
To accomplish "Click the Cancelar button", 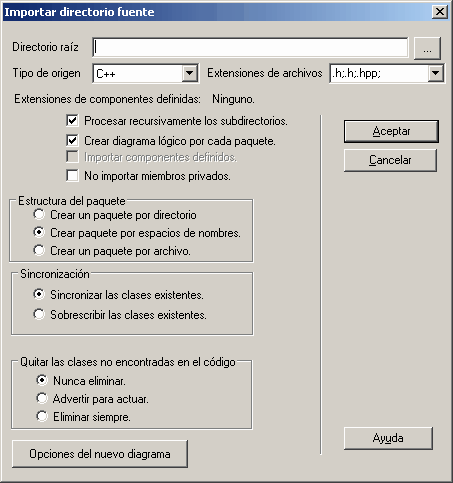I will point(390,160).
